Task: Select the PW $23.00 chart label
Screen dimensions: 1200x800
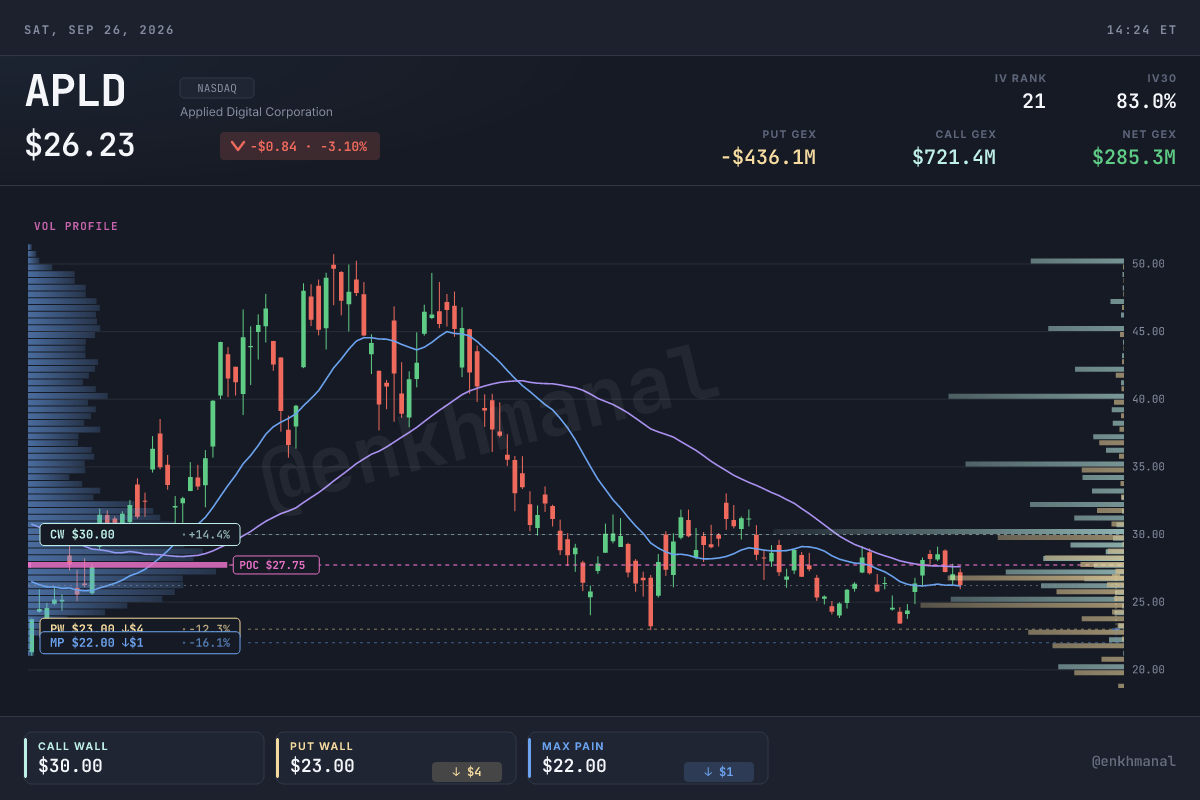Action: click(x=140, y=625)
